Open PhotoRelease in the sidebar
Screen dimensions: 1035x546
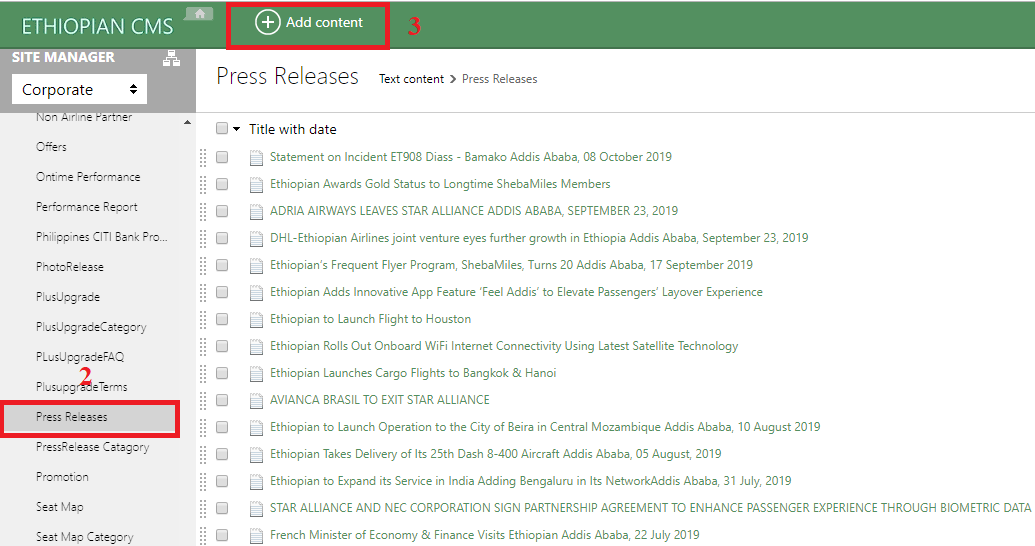[69, 267]
